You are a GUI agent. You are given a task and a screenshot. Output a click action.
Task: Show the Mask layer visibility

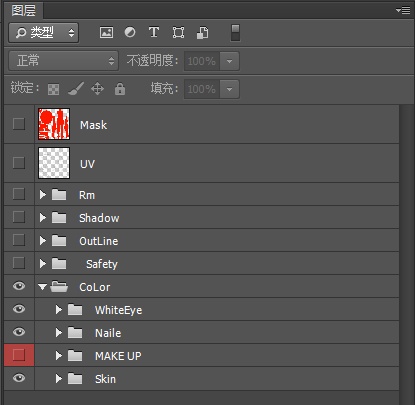tap(19, 124)
